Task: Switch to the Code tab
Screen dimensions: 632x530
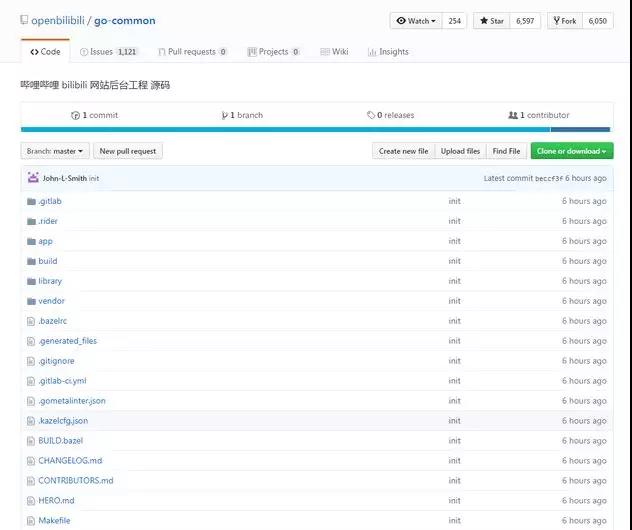Action: 45,52
